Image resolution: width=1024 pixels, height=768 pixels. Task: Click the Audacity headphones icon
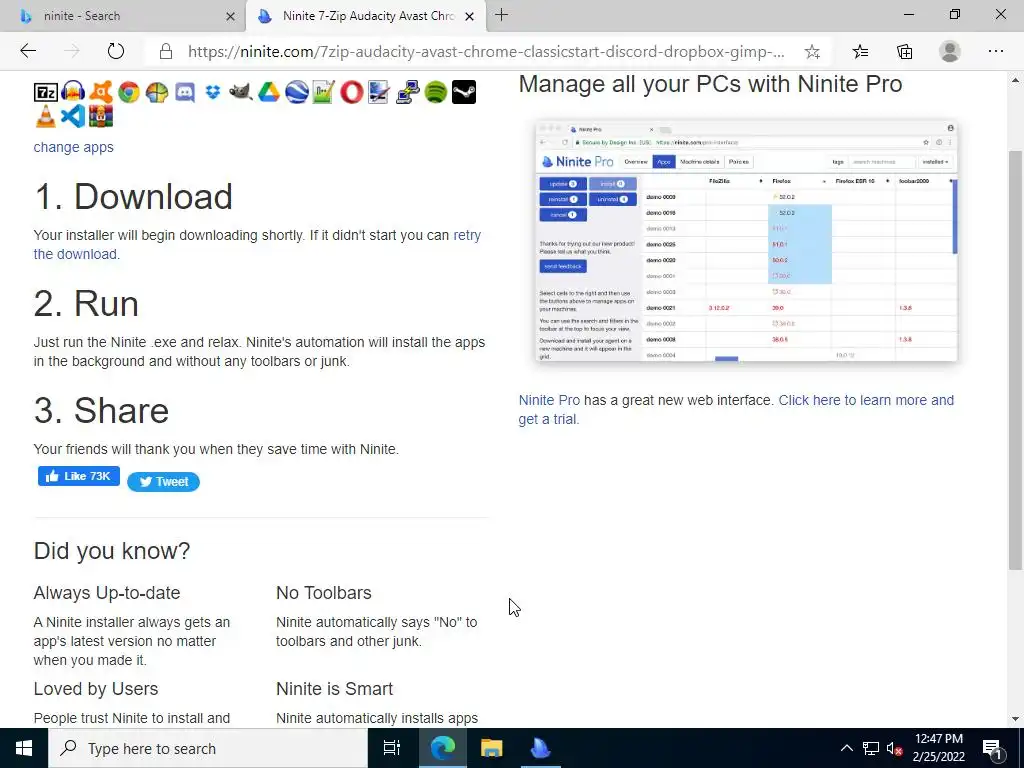pyautogui.click(x=73, y=92)
